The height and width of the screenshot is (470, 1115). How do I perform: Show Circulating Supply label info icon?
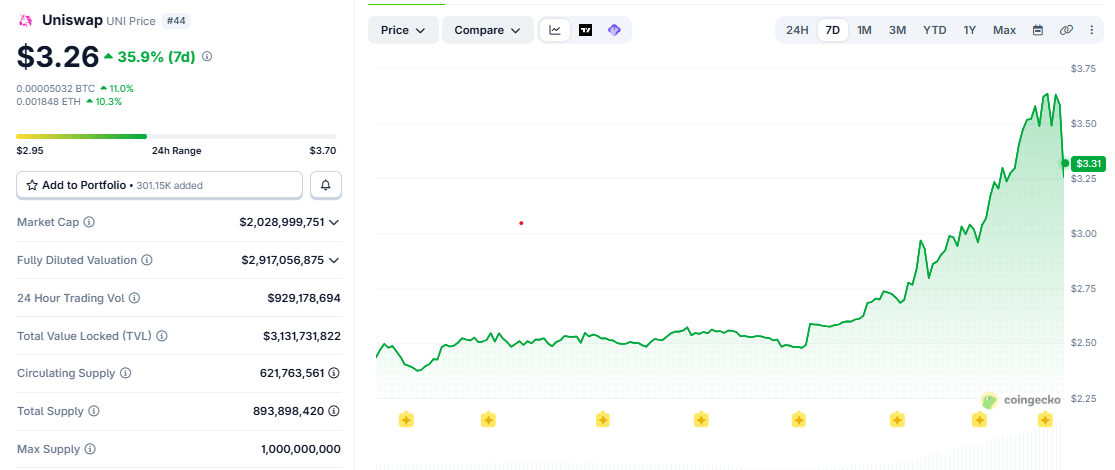(126, 373)
